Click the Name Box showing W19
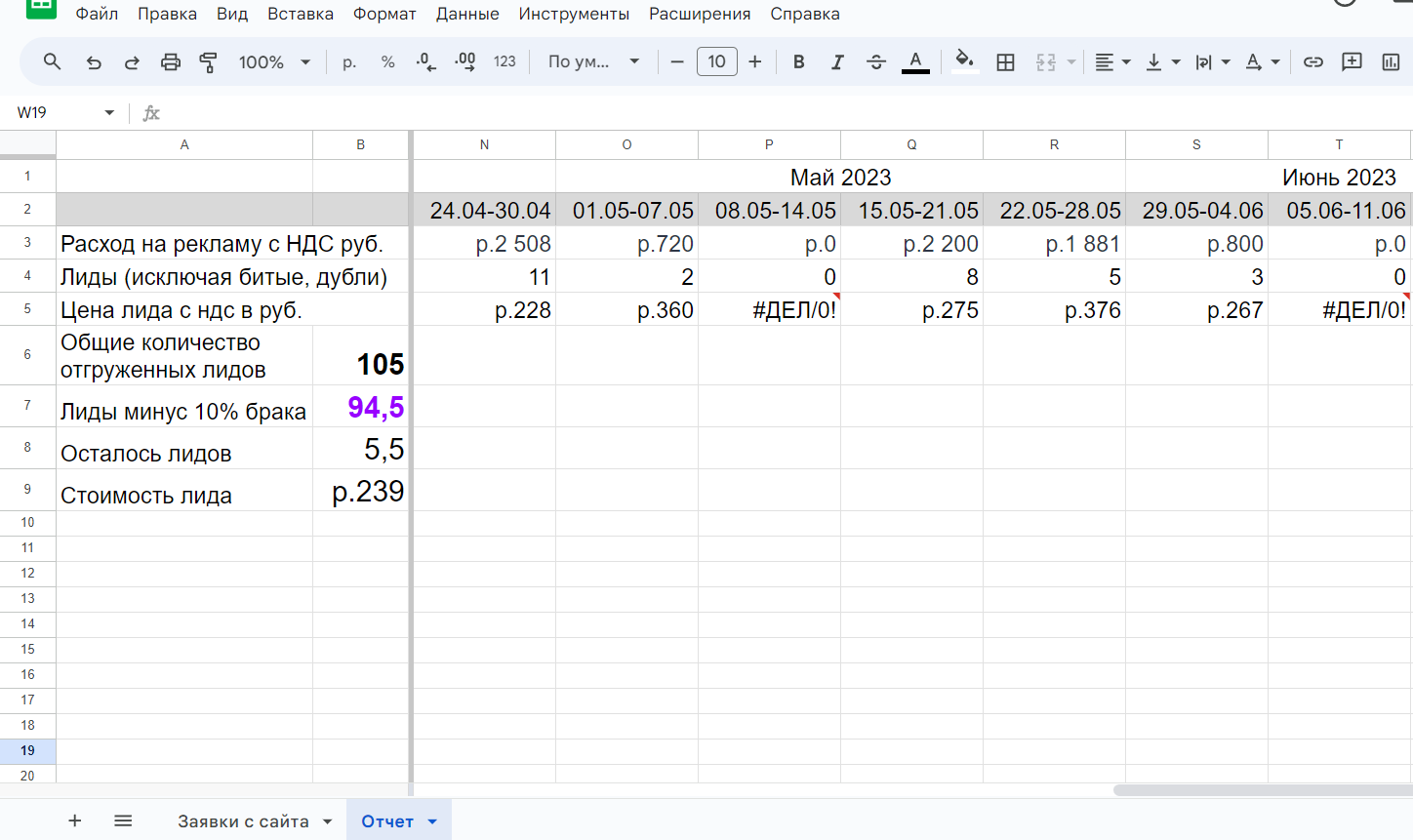 (54, 112)
